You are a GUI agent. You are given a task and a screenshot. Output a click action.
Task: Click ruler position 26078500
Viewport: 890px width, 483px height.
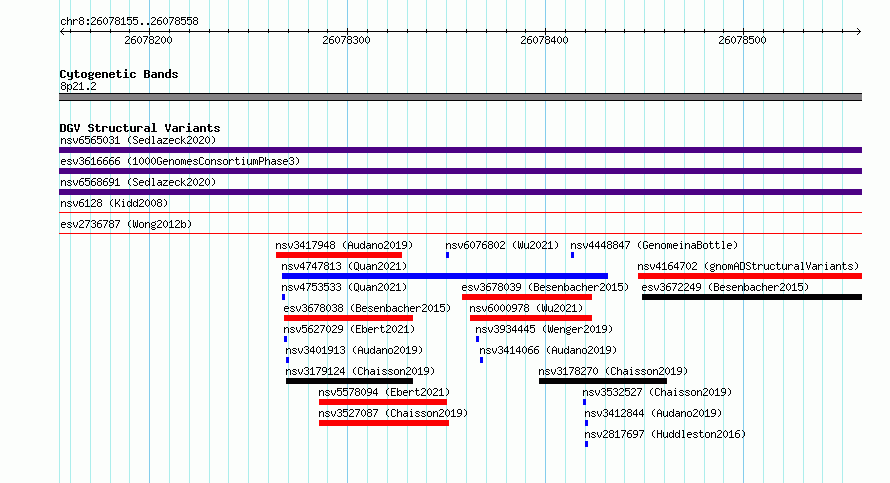[x=742, y=40]
